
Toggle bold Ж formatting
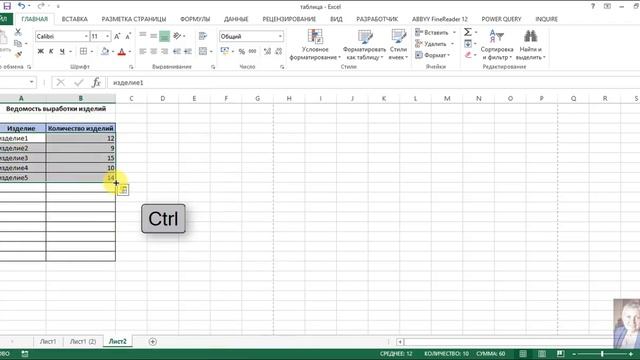pos(41,51)
